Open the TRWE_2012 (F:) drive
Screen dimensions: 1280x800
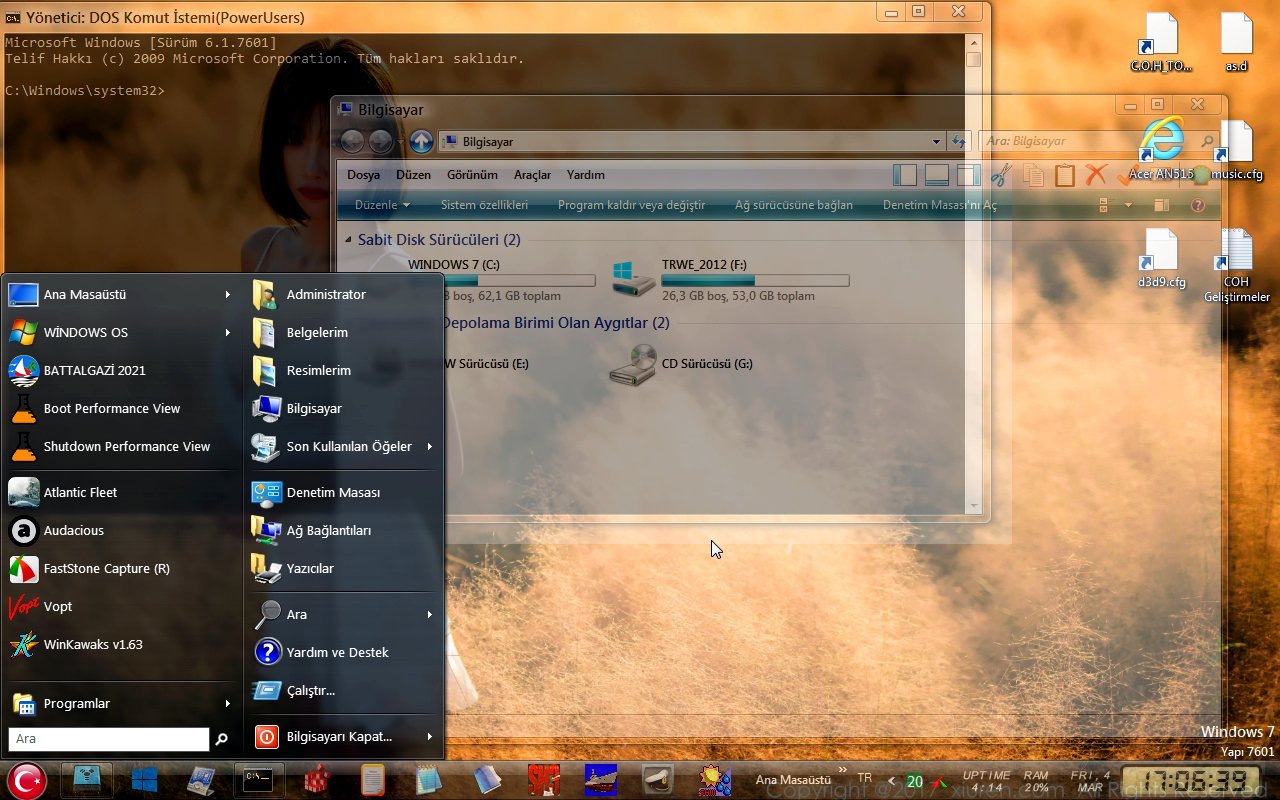730,279
